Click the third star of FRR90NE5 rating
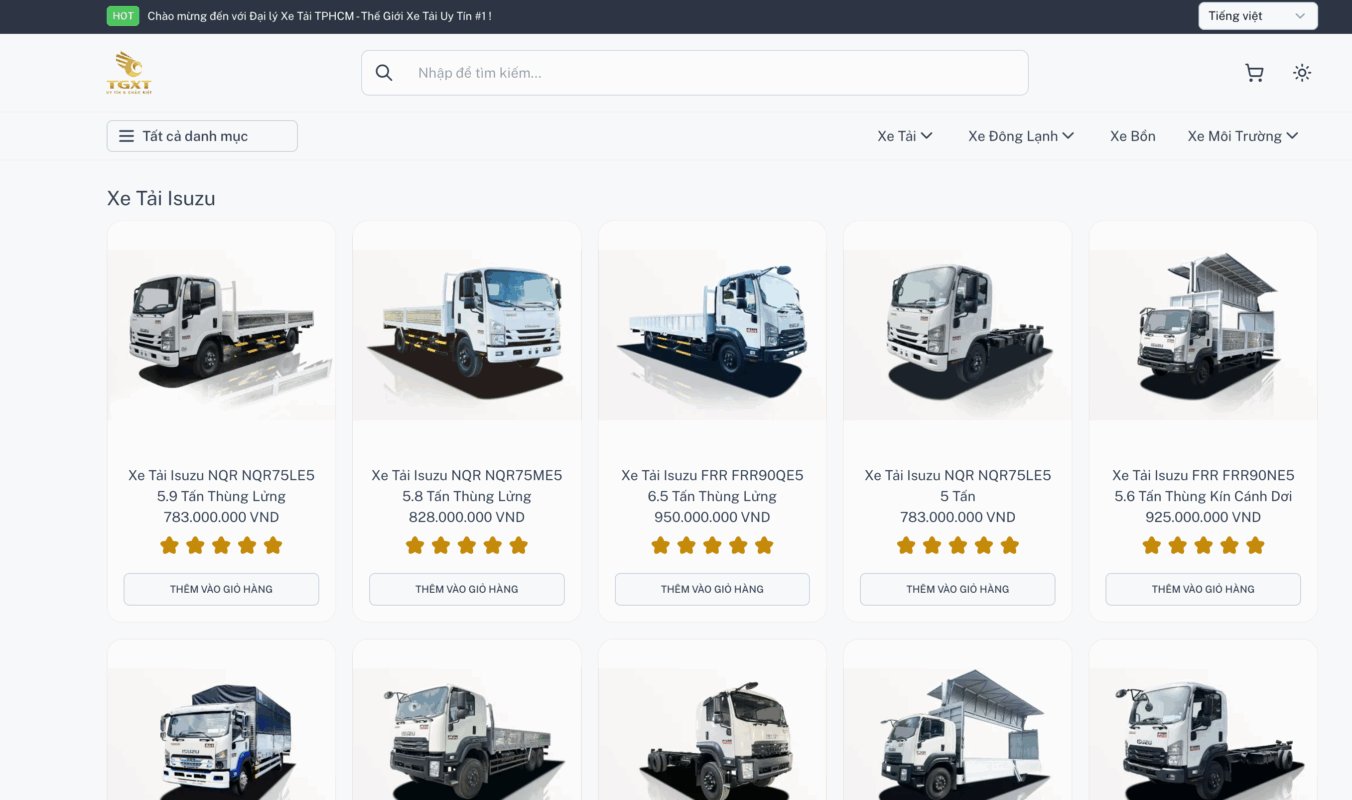Image resolution: width=1352 pixels, height=800 pixels. (1203, 545)
